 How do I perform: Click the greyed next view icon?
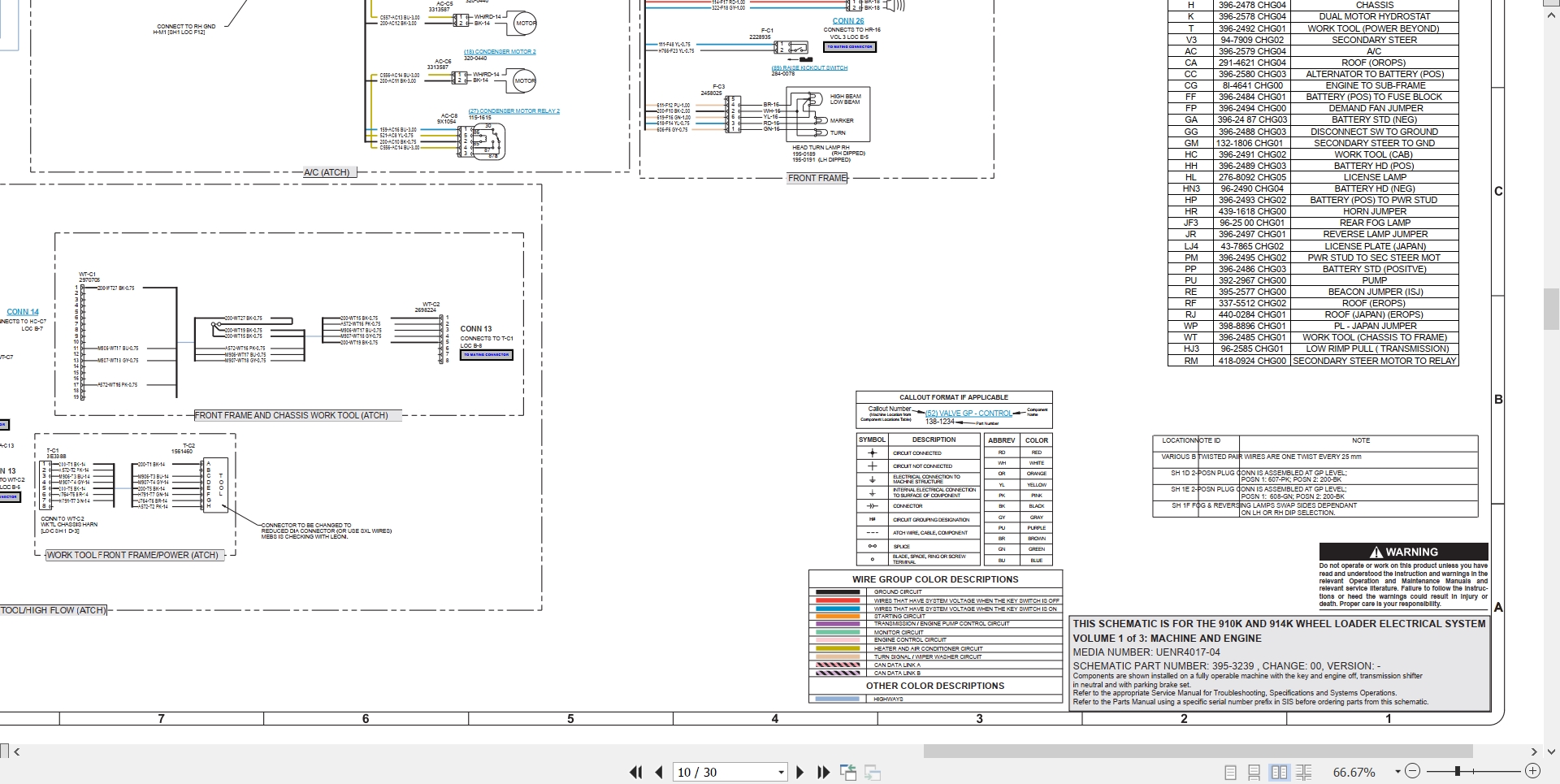(x=873, y=773)
